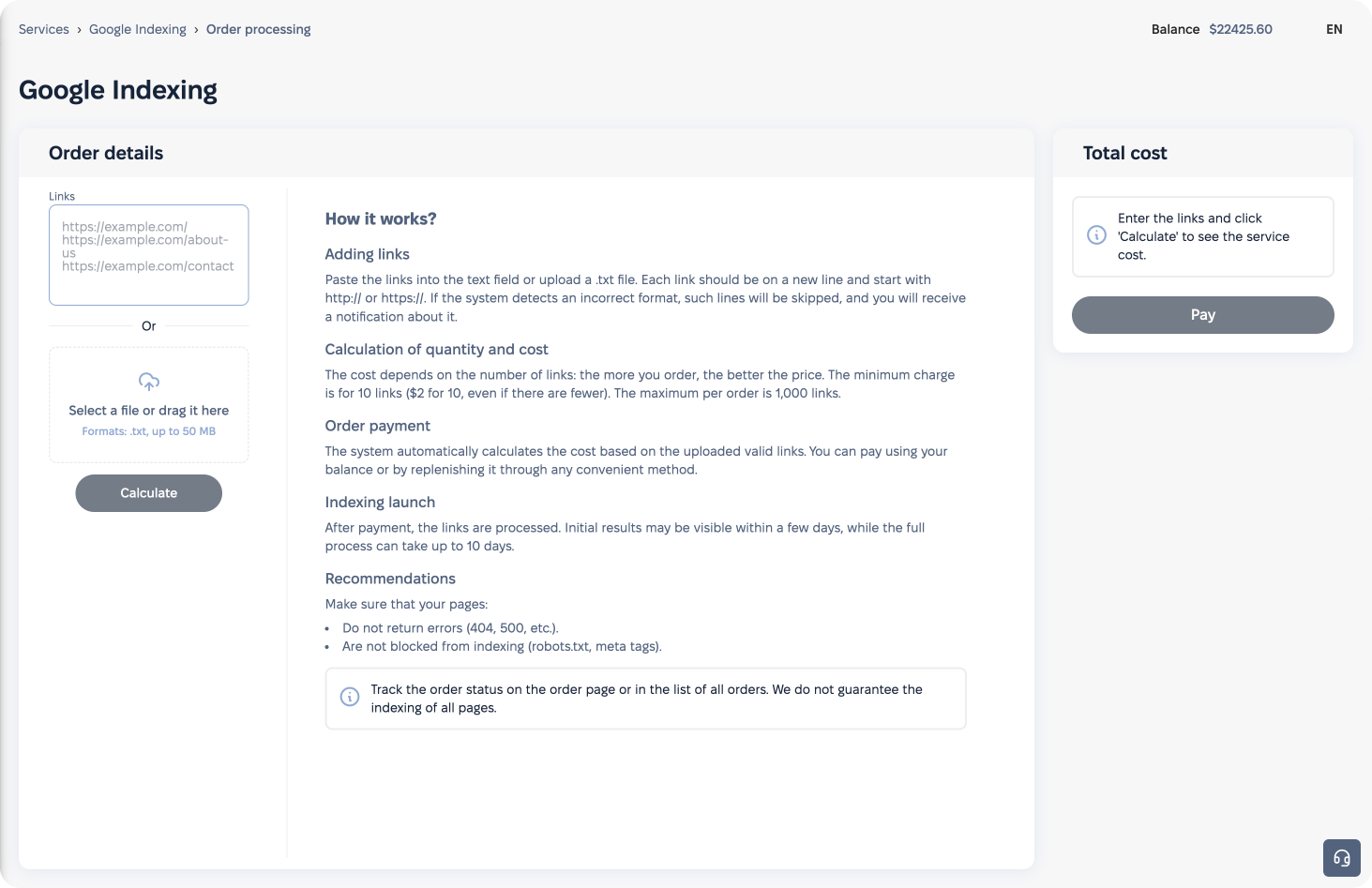
Task: Open the support headset chat icon
Action: (1341, 857)
